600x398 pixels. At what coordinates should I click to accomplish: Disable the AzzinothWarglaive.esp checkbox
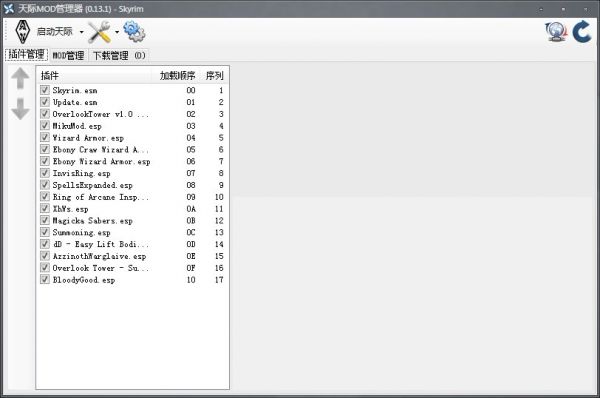[x=45, y=256]
